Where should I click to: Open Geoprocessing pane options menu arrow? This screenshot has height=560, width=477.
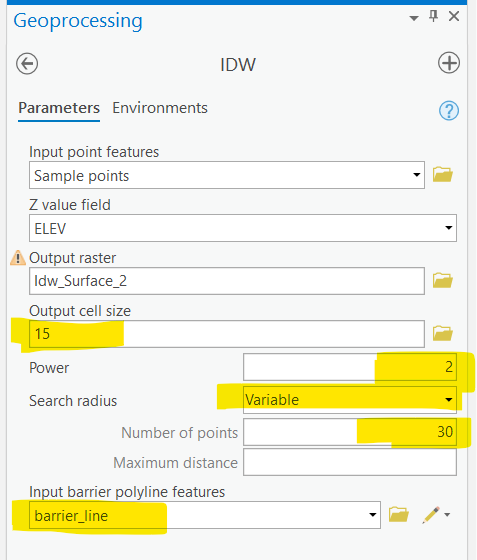[x=414, y=18]
